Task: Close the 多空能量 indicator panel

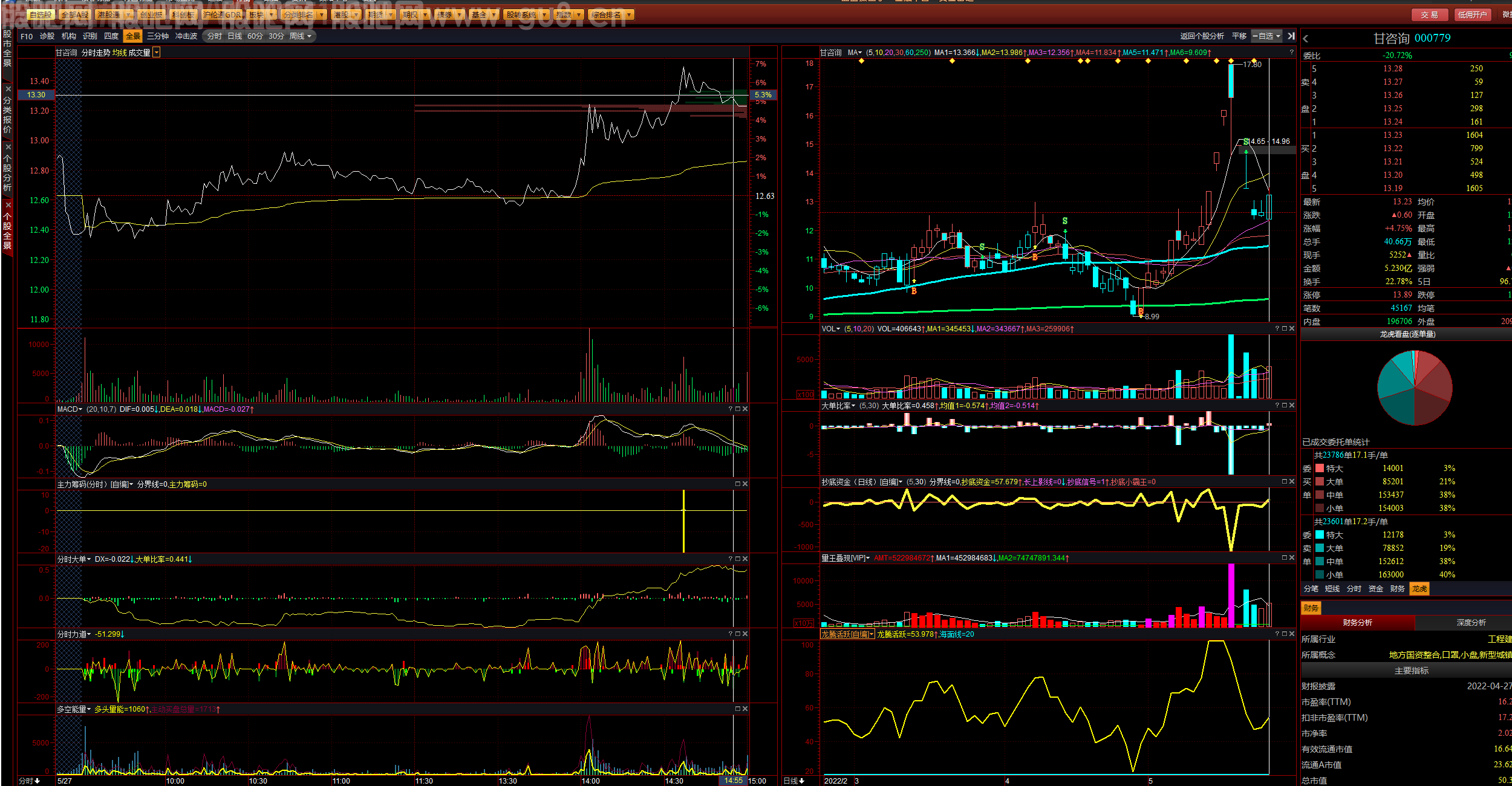Action: [x=745, y=709]
